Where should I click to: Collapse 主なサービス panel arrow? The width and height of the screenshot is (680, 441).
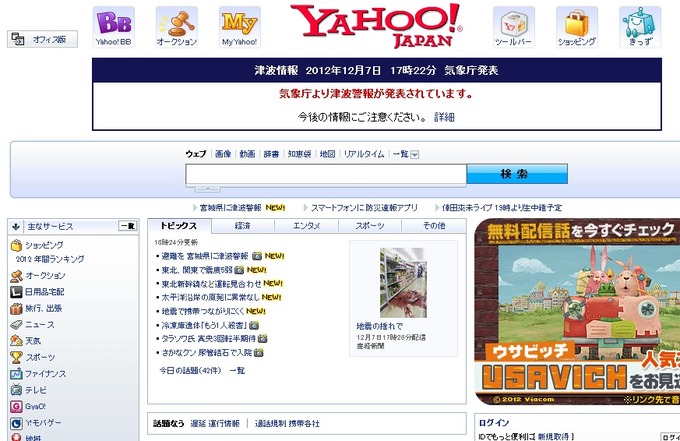pos(16,226)
